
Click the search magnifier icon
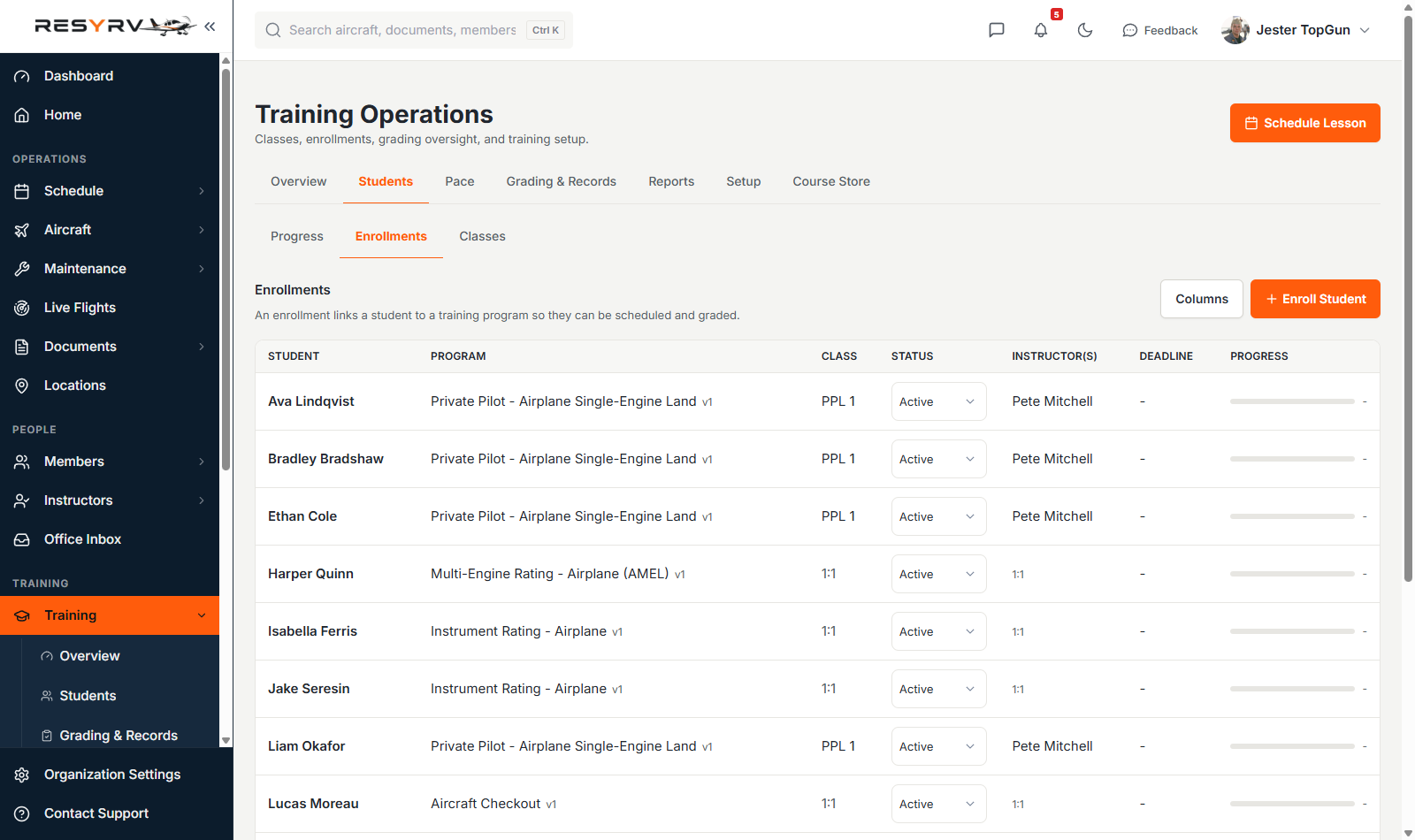(x=273, y=30)
